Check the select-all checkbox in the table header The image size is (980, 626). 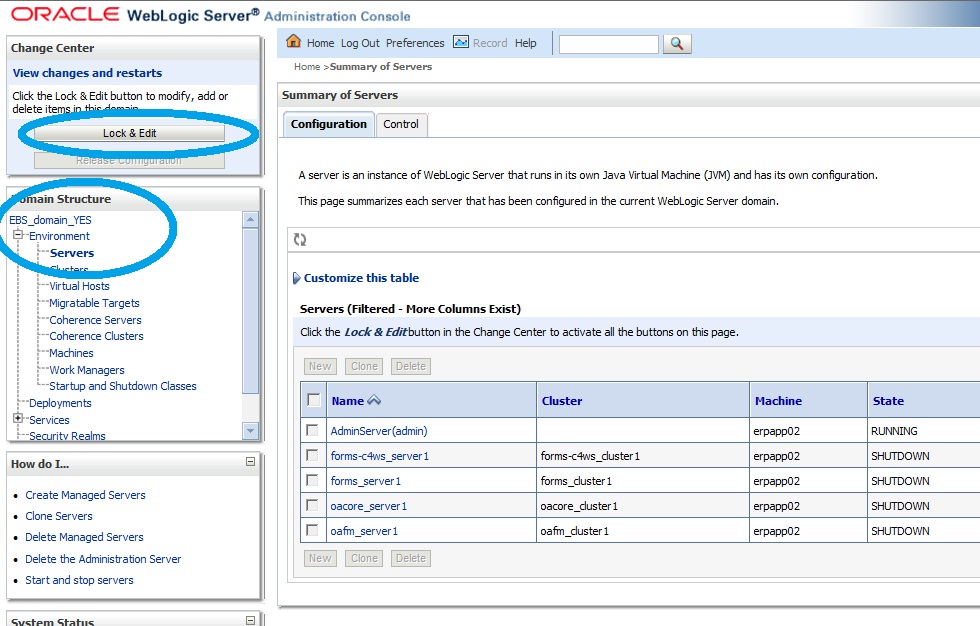click(x=313, y=399)
